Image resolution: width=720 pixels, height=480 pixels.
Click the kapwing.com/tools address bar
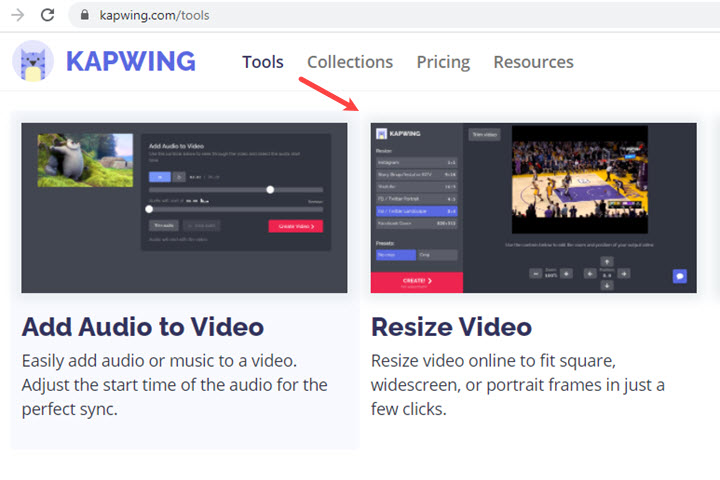pos(395,15)
